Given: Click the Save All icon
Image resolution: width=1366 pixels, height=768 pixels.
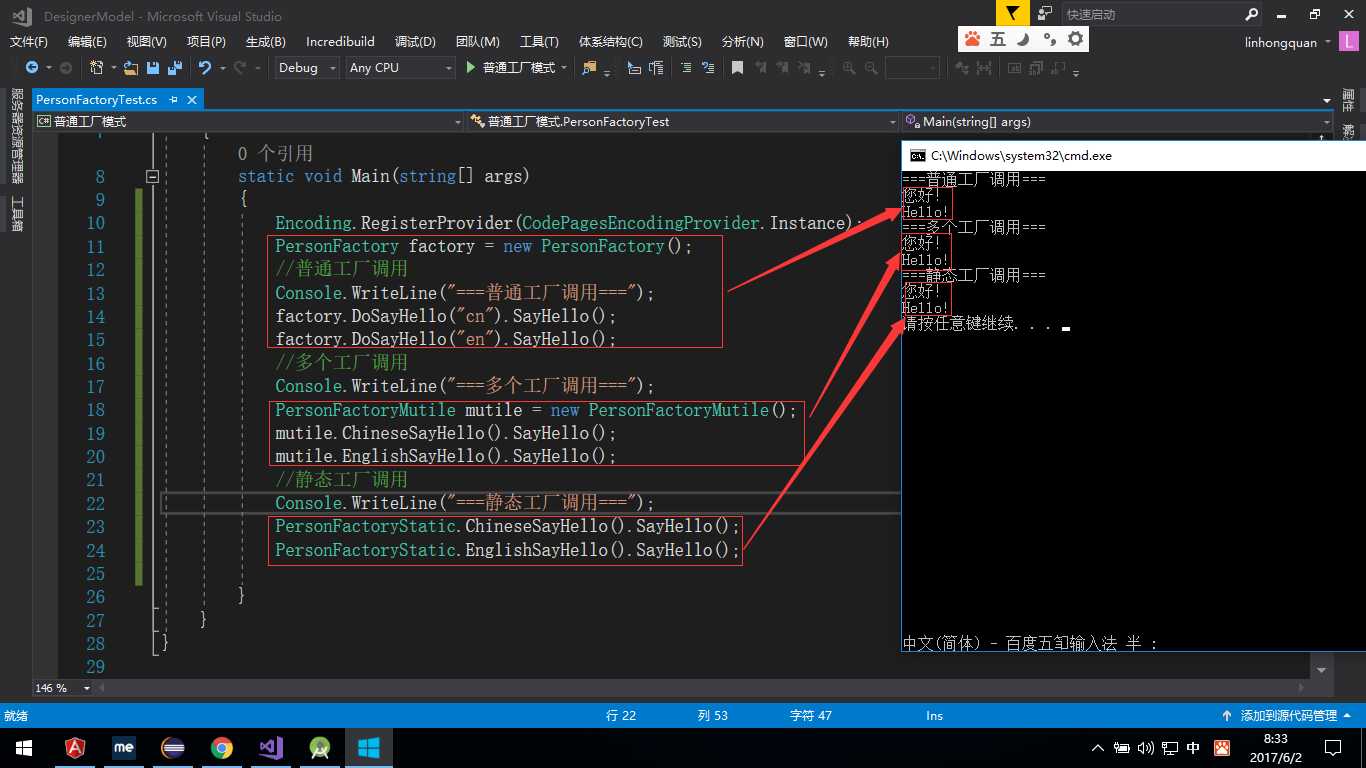Looking at the screenshot, I should [174, 68].
